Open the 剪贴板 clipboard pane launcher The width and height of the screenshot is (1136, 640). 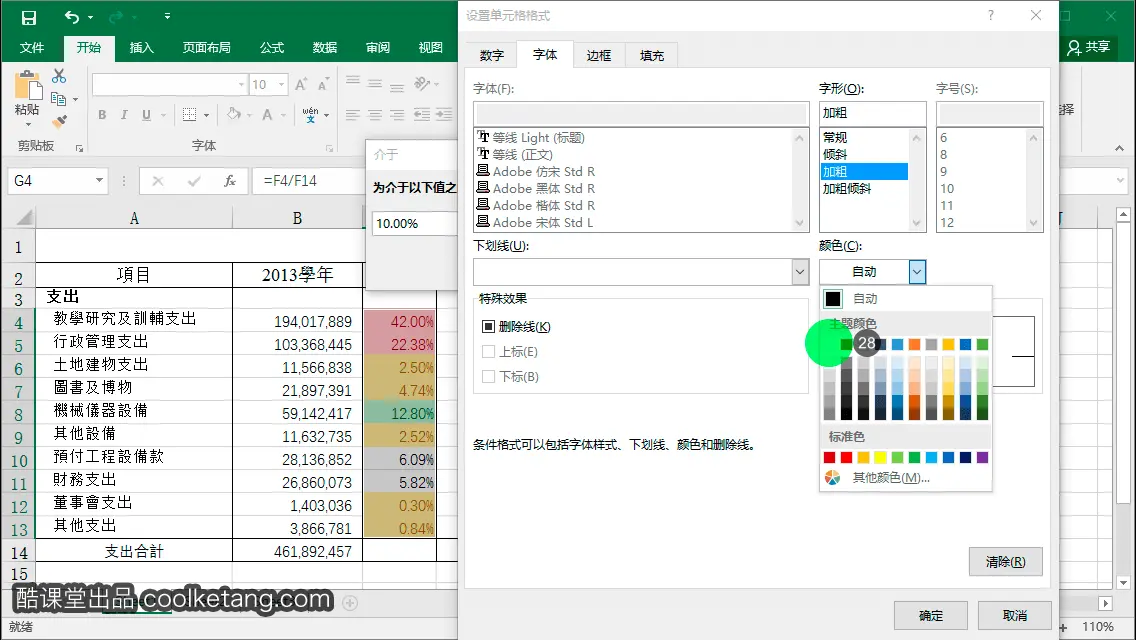(x=80, y=148)
